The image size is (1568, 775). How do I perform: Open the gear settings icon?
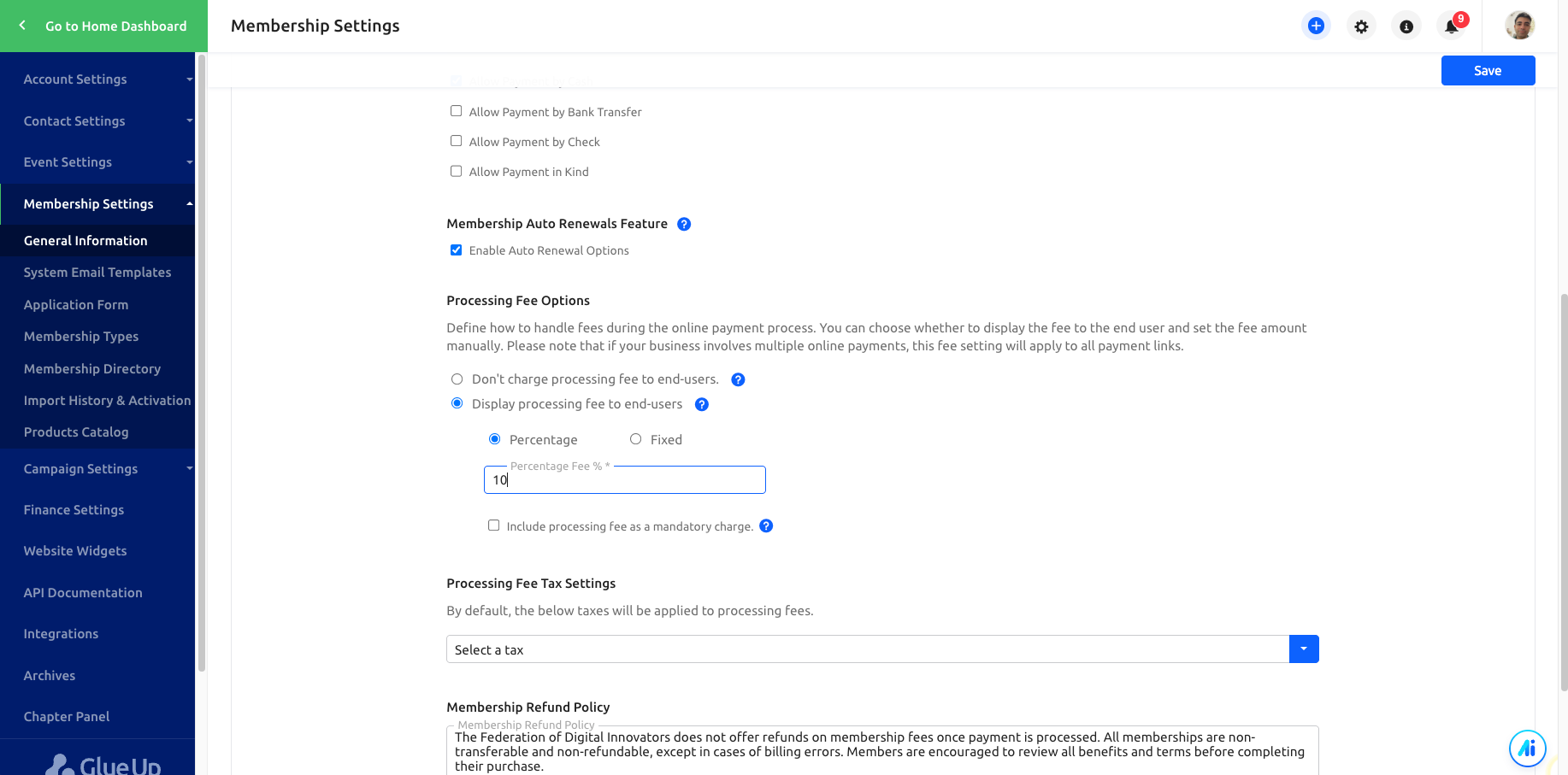[1361, 26]
